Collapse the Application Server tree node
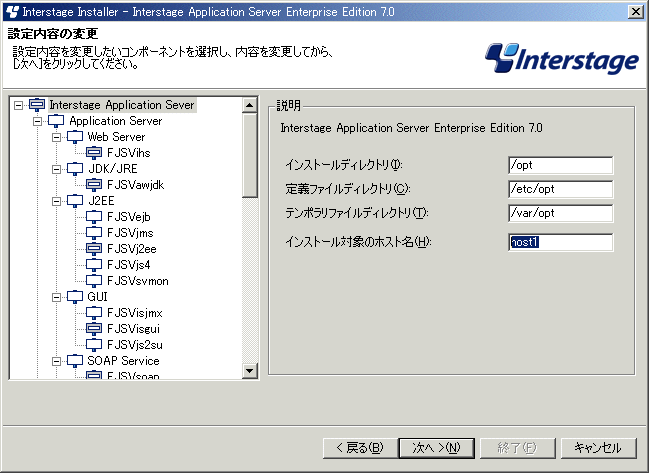Screen dimensions: 649x473 pyautogui.click(x=37, y=121)
